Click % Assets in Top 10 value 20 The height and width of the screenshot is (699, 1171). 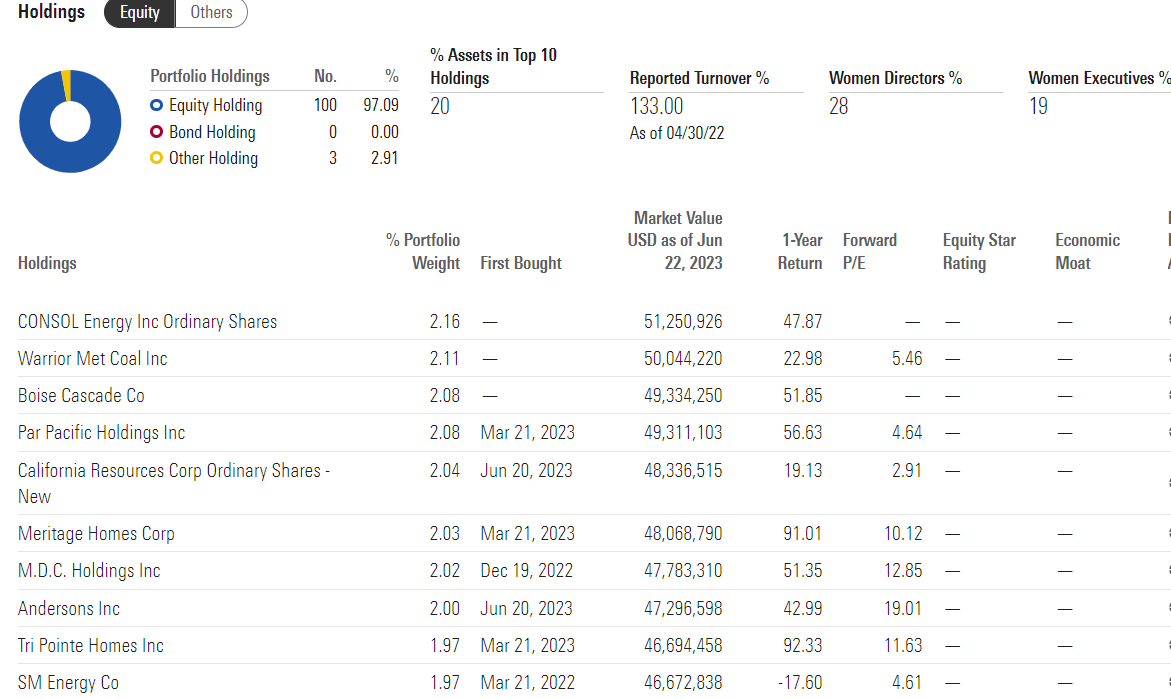pyautogui.click(x=440, y=107)
